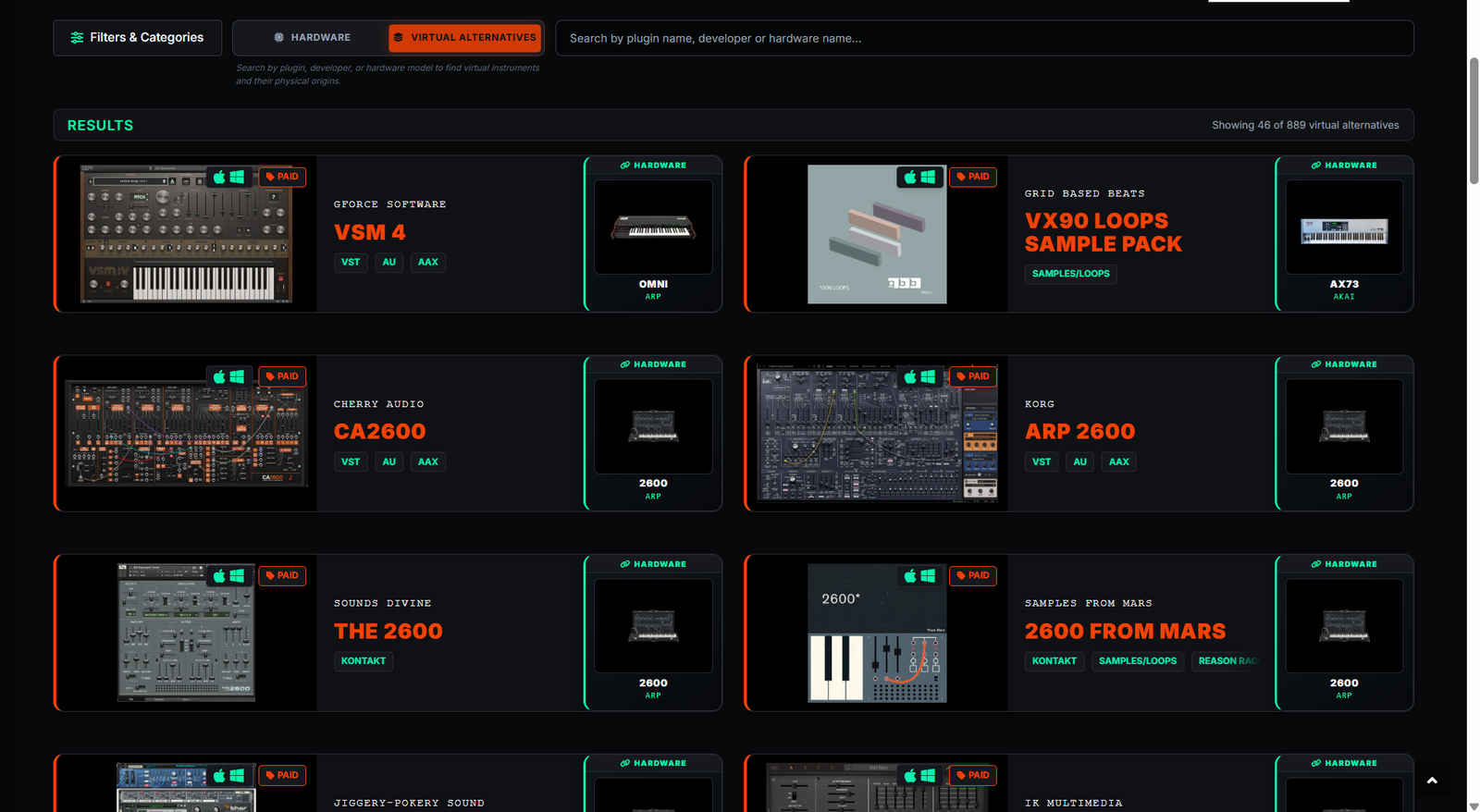Click 'Showing 46 of 889 virtual alternatives' text

1305,125
